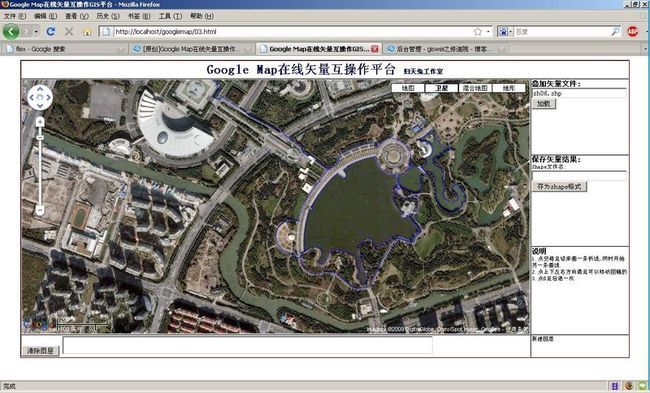650x393 pixels.
Task: Click the search magnifier icon
Action: click(x=615, y=32)
